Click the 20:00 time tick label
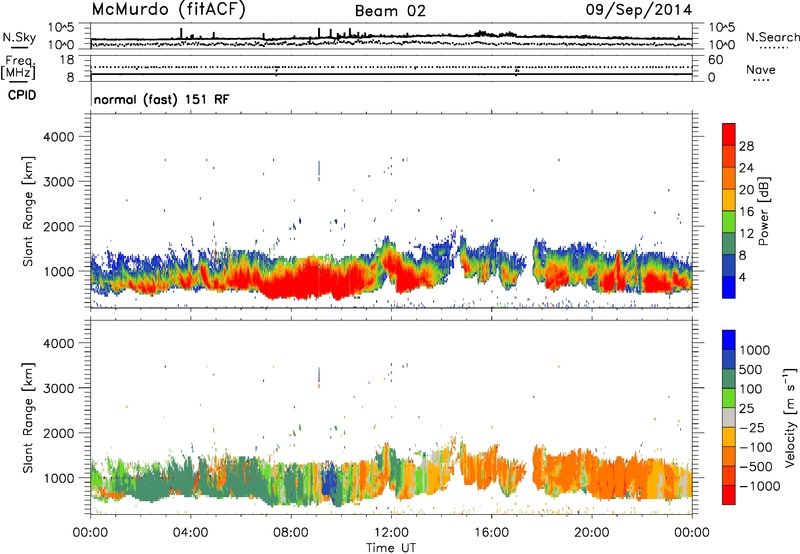 (591, 533)
